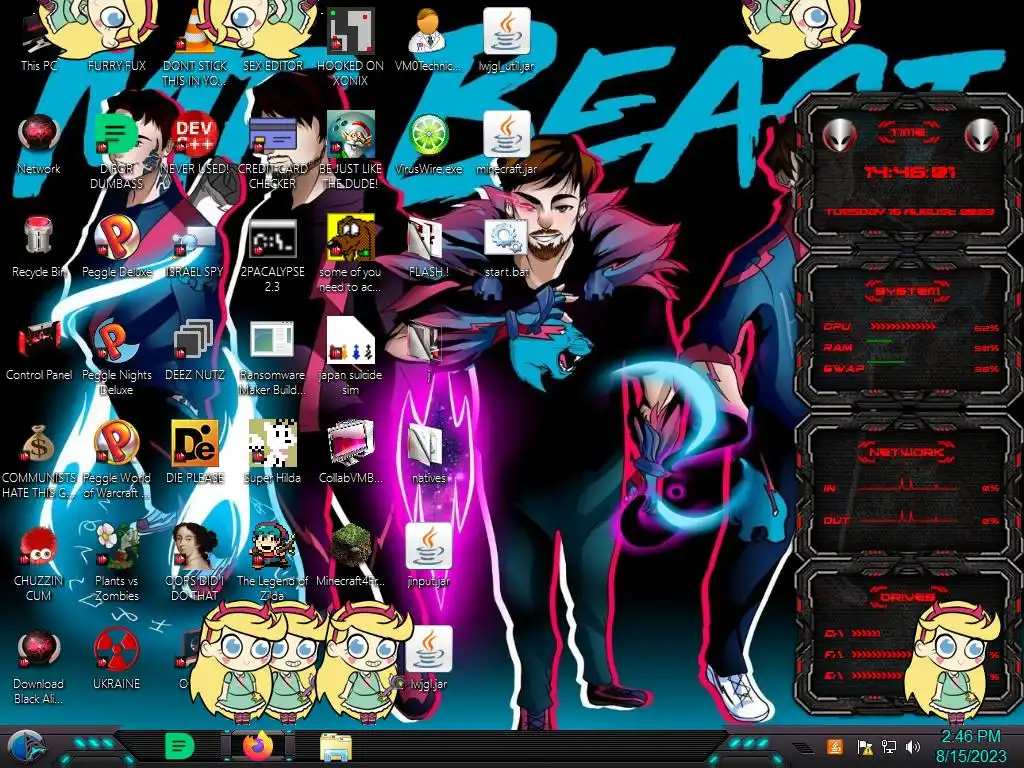Image resolution: width=1024 pixels, height=768 pixels.
Task: Click the orange Java tray icon
Action: click(x=835, y=747)
